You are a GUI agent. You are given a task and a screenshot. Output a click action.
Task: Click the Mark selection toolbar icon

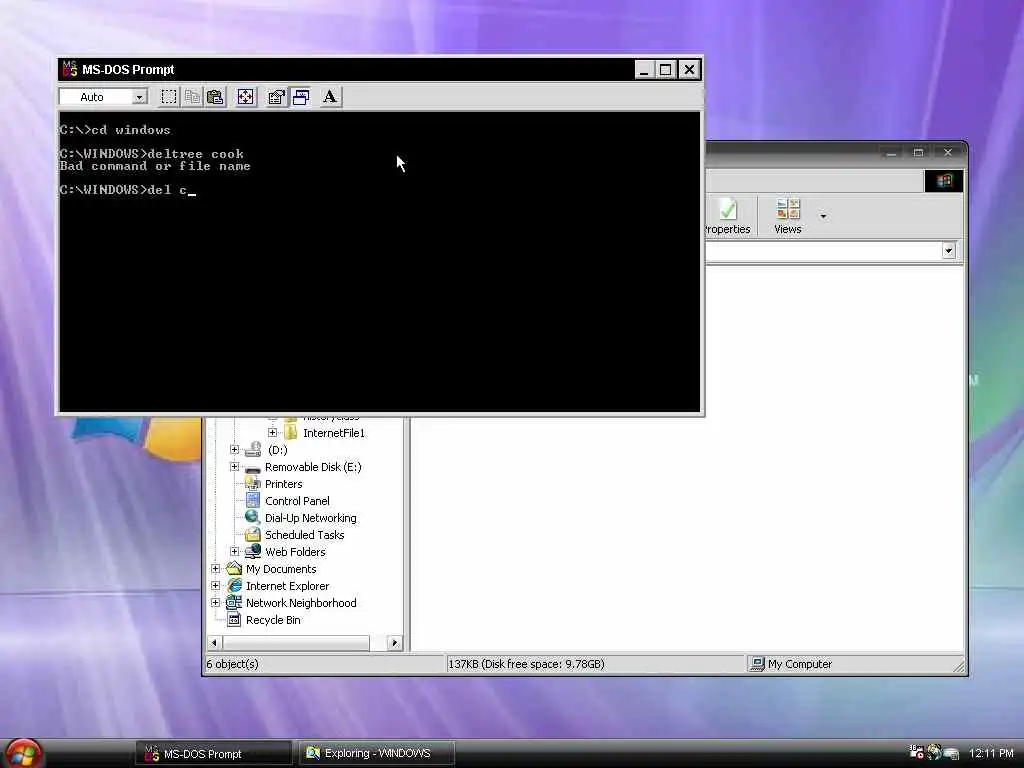point(168,97)
